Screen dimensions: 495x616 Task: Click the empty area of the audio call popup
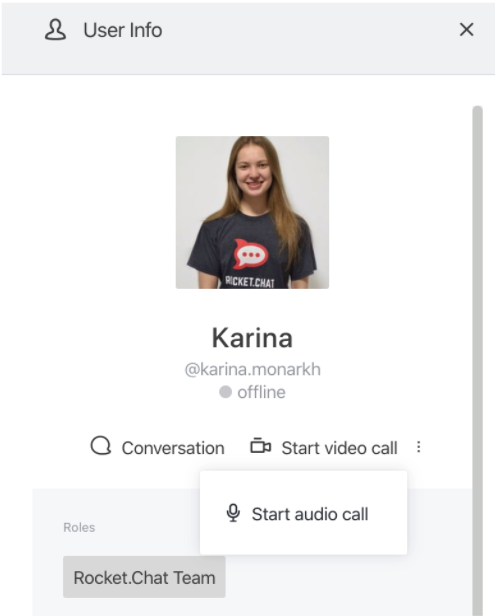click(303, 543)
